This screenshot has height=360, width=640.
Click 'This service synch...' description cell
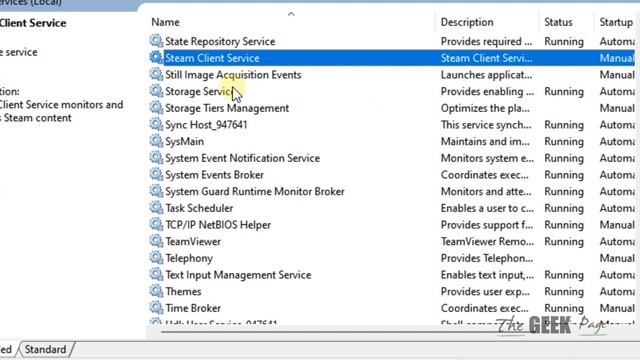[486, 124]
